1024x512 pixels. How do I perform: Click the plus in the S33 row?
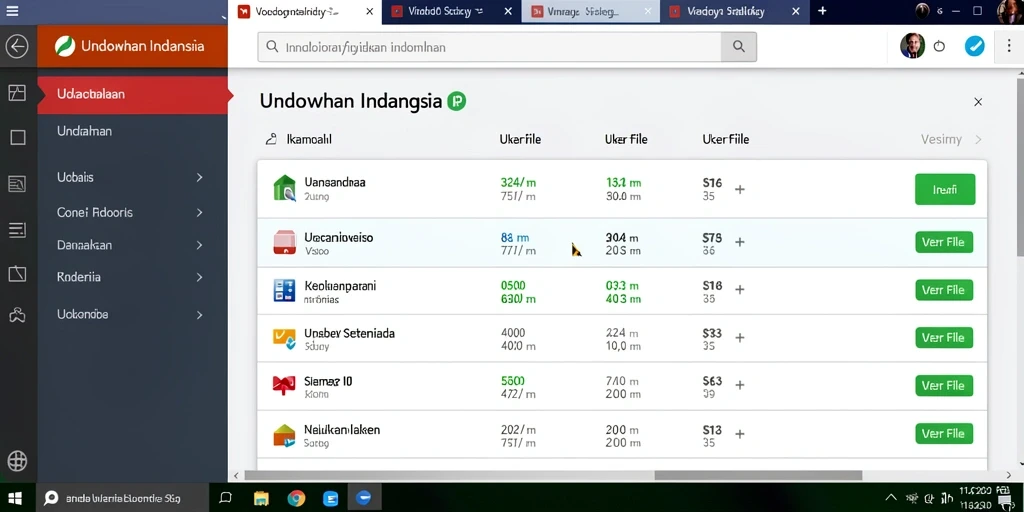[x=740, y=338]
